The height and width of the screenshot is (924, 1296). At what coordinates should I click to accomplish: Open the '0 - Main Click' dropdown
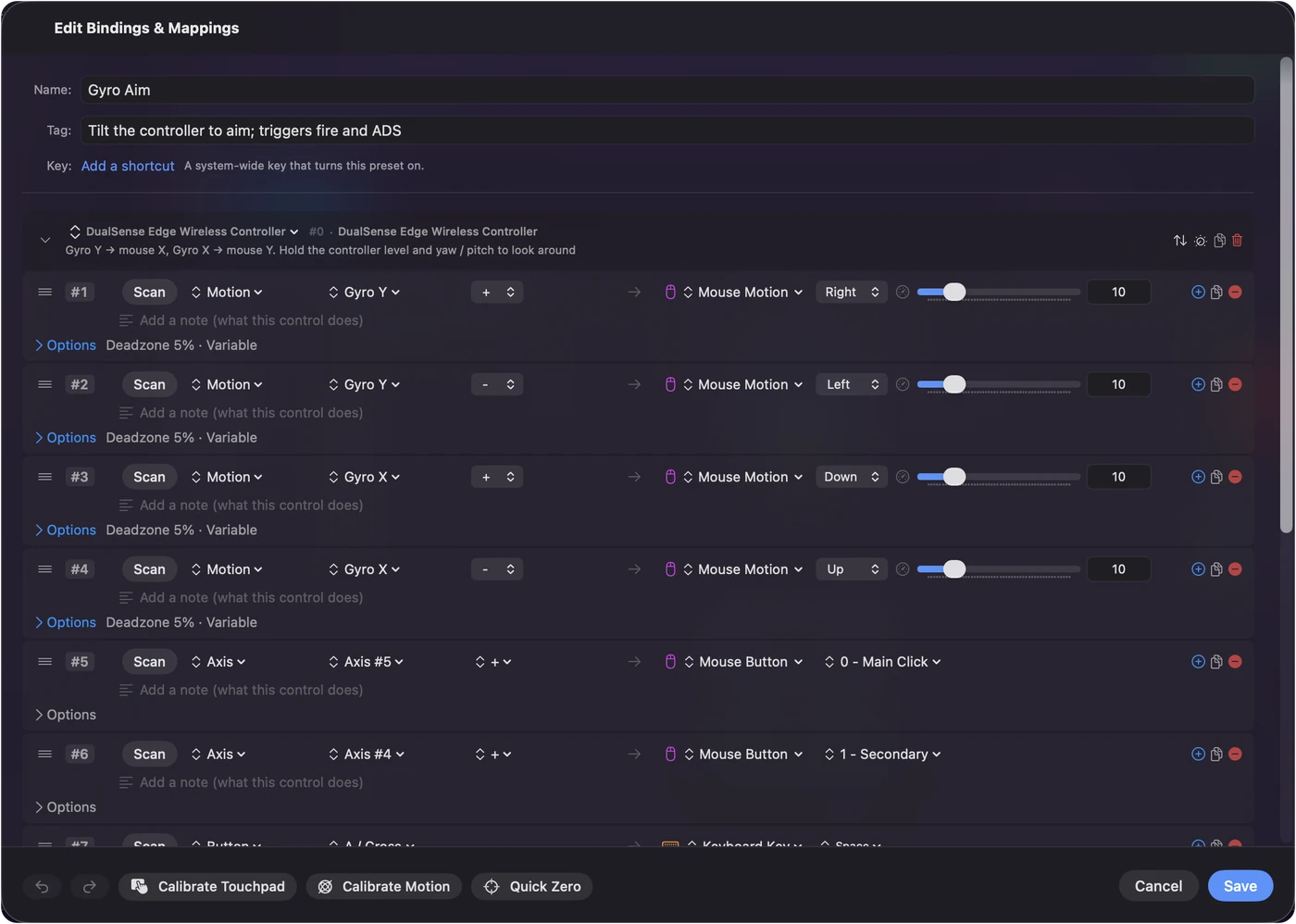pos(882,663)
